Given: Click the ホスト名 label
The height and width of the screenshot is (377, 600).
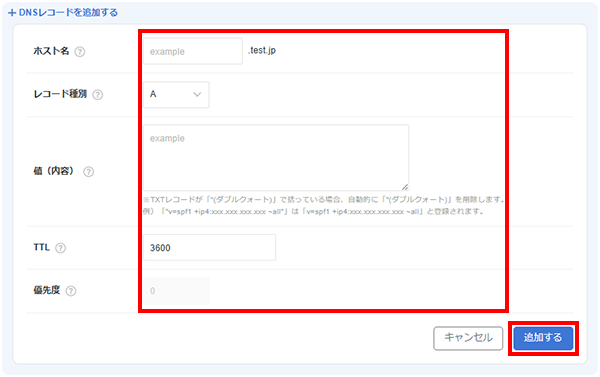Looking at the screenshot, I should point(51,51).
